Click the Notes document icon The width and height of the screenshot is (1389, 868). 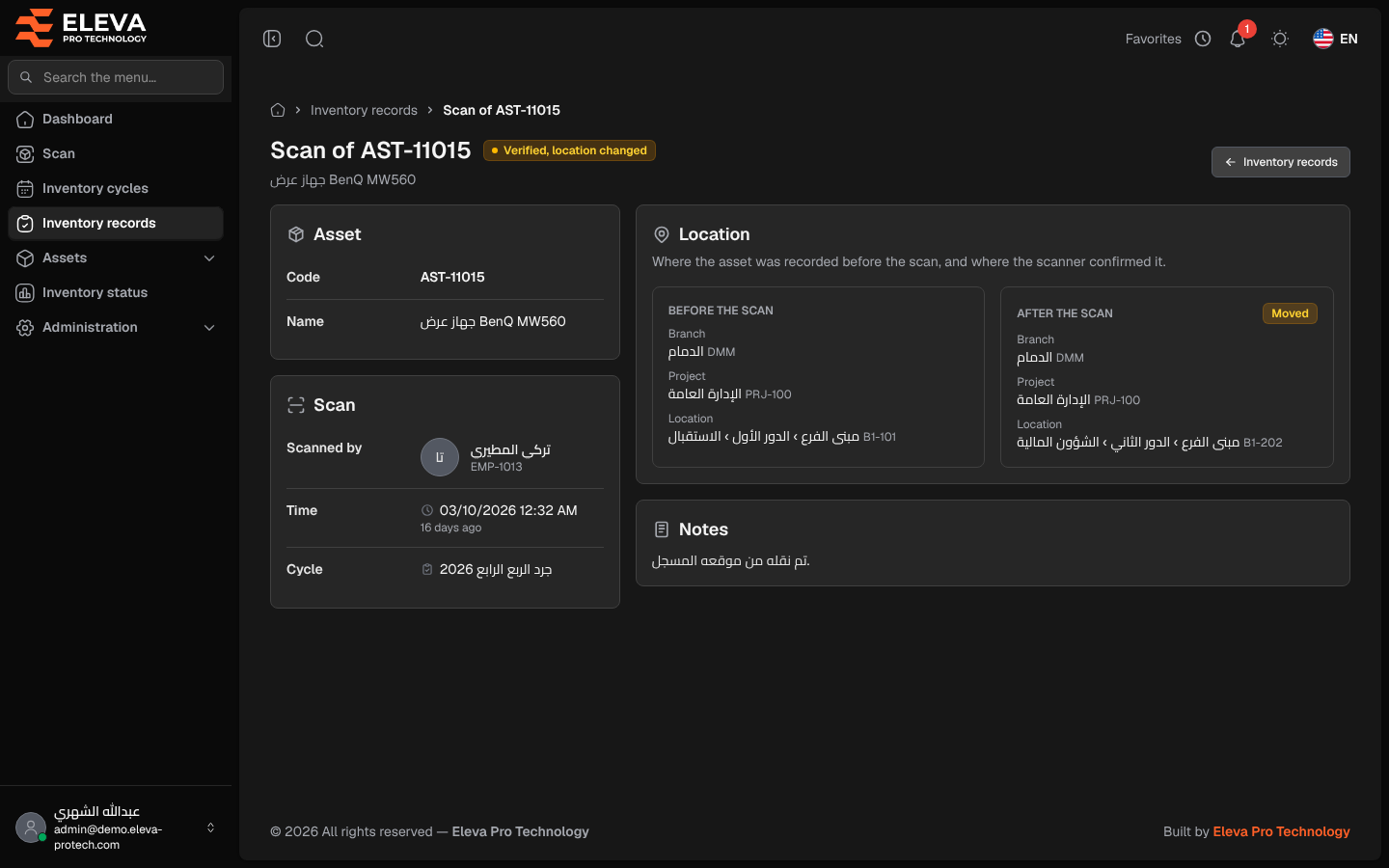click(x=662, y=529)
